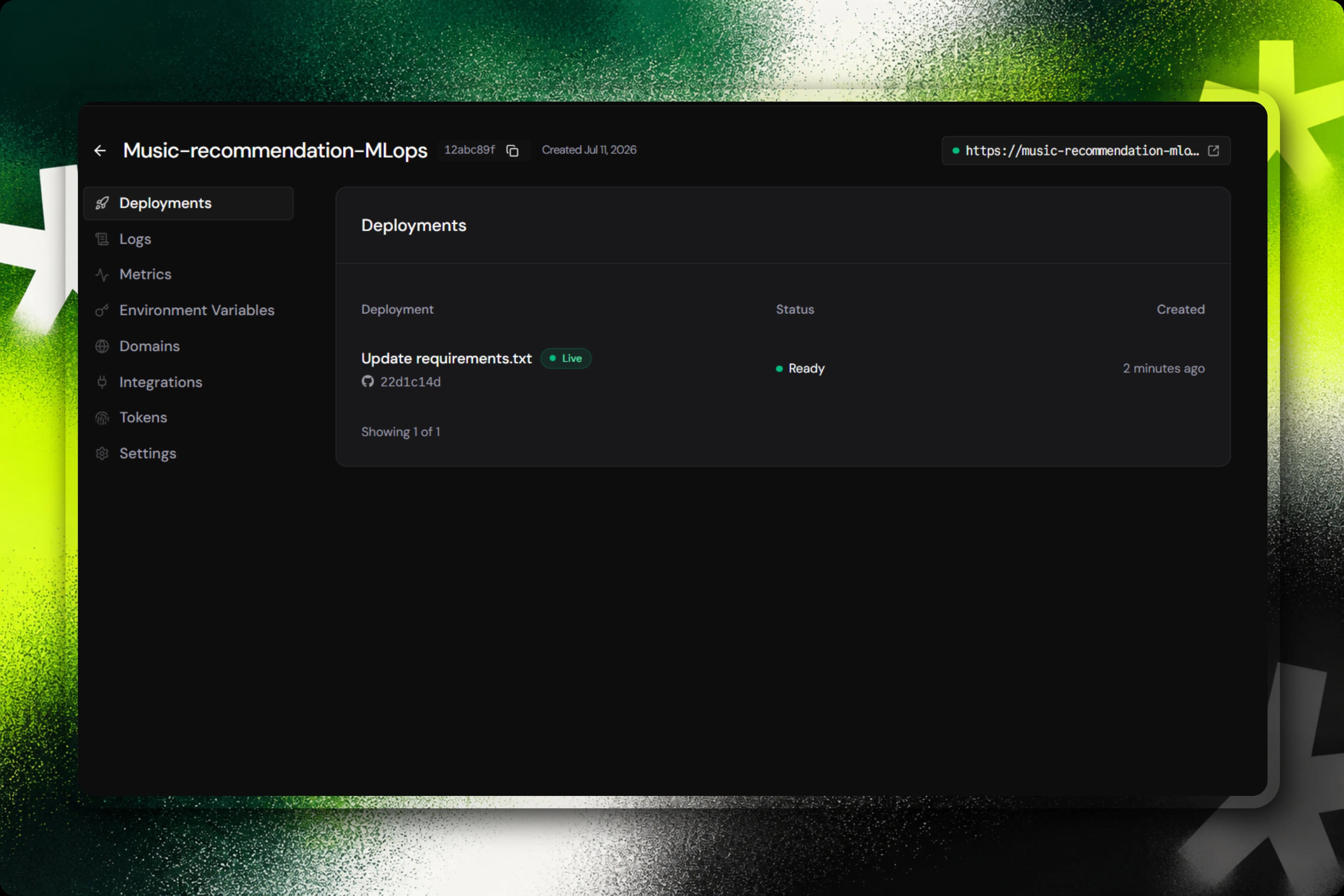Screen dimensions: 1344x896
Task: Open the Tokens page
Action: coord(188,418)
